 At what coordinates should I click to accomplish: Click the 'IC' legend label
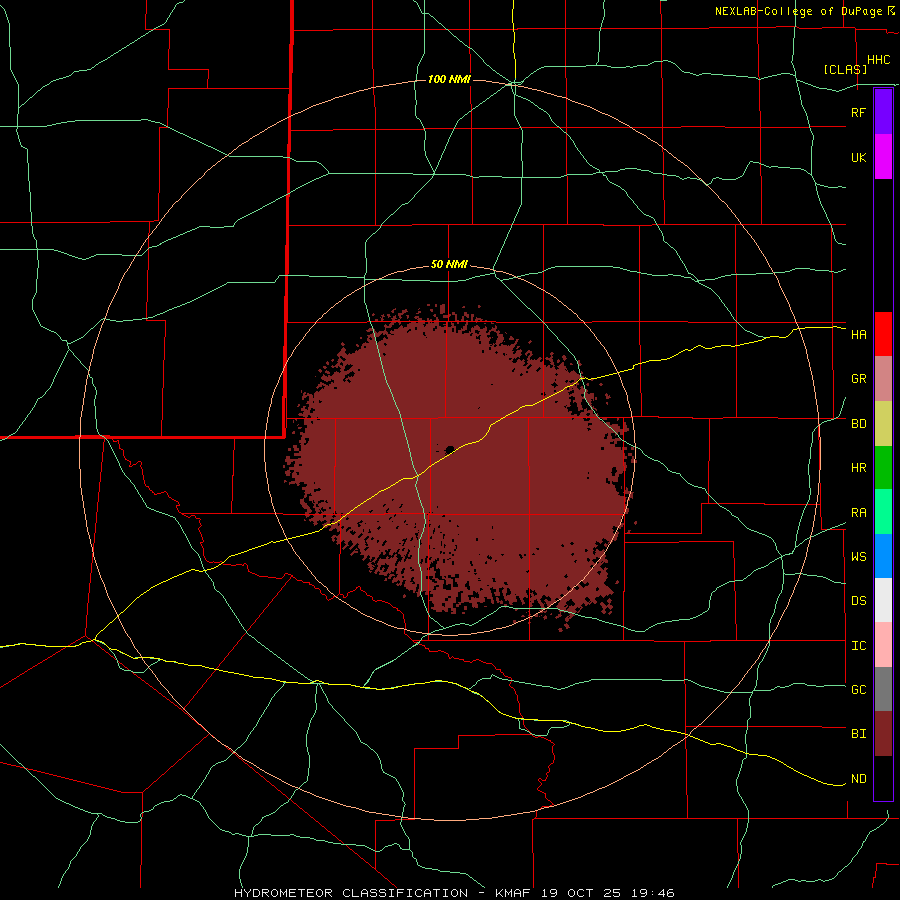[x=858, y=646]
